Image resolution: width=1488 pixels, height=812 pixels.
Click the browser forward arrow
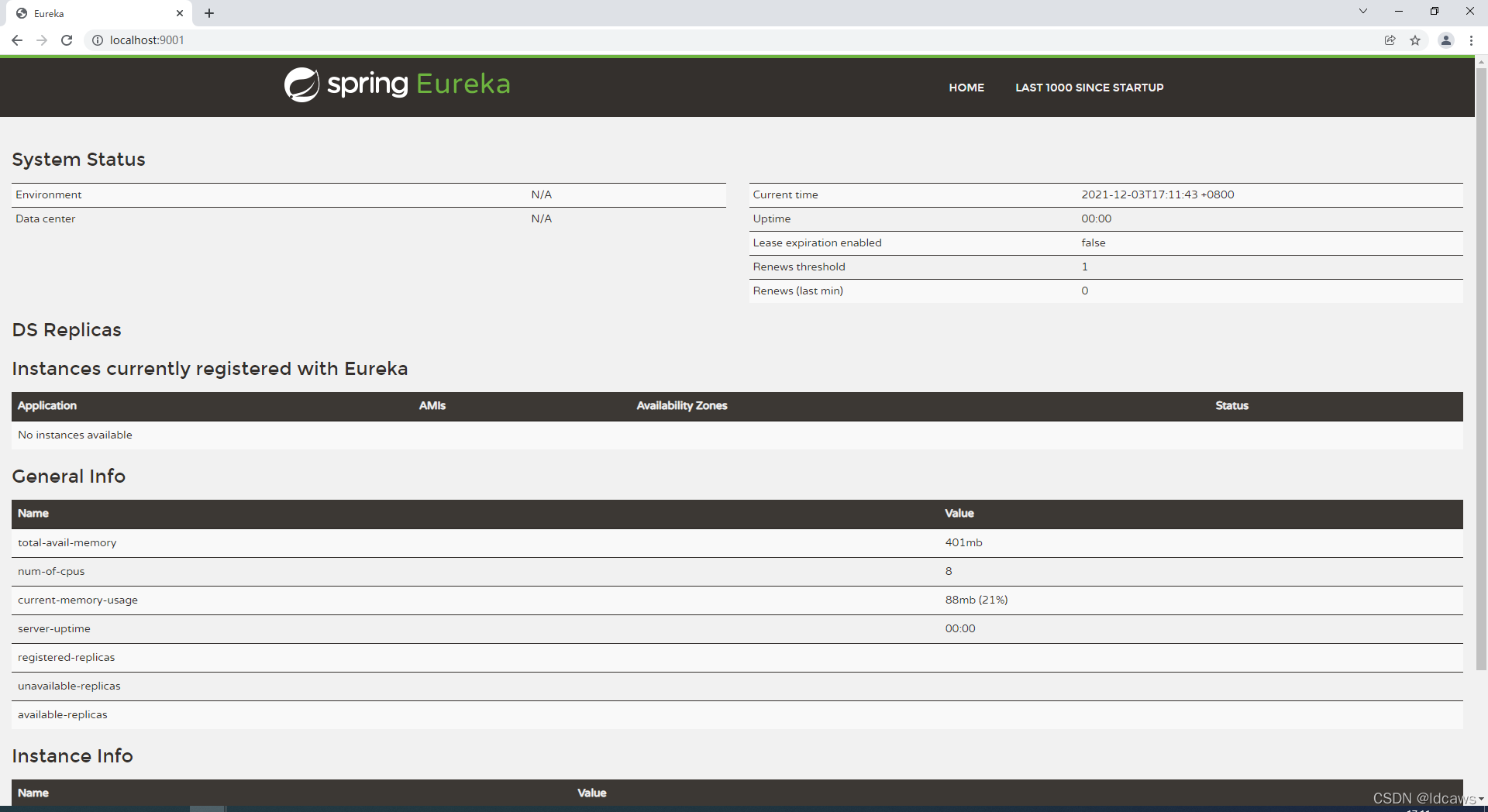pyautogui.click(x=42, y=40)
